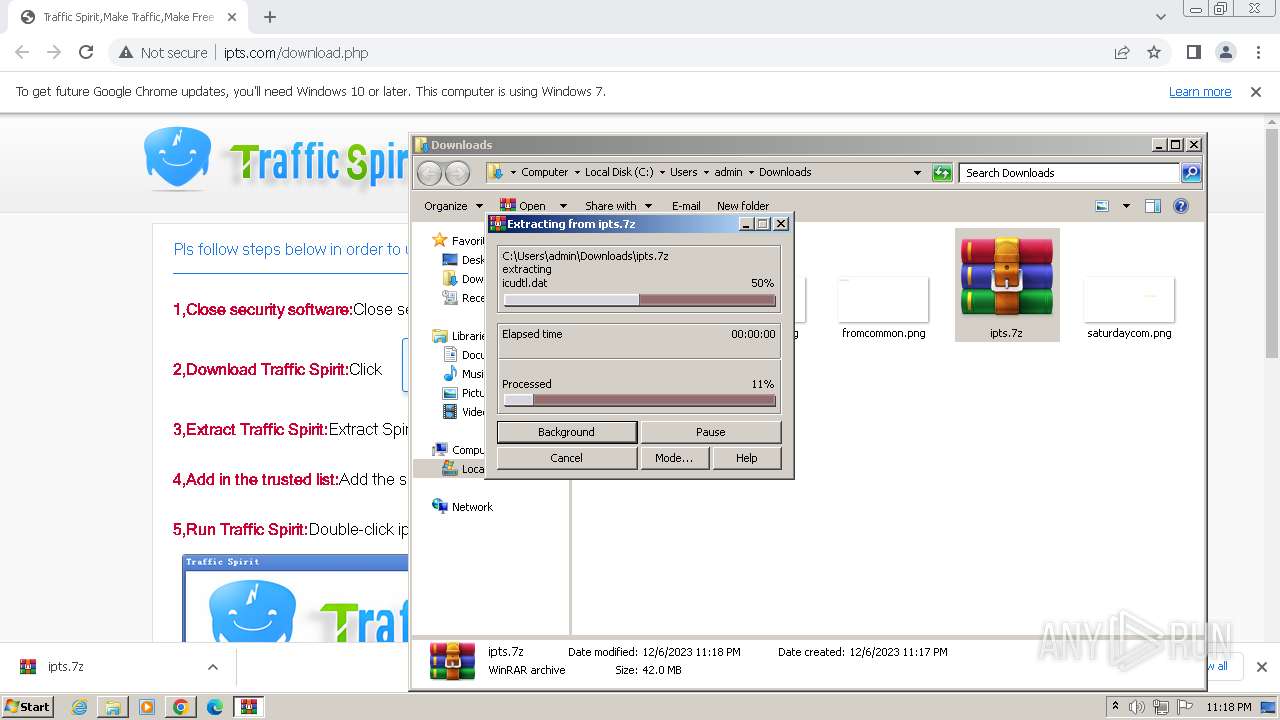Viewport: 1280px width, 720px height.
Task: Open the volume control in tray
Action: point(1137,707)
